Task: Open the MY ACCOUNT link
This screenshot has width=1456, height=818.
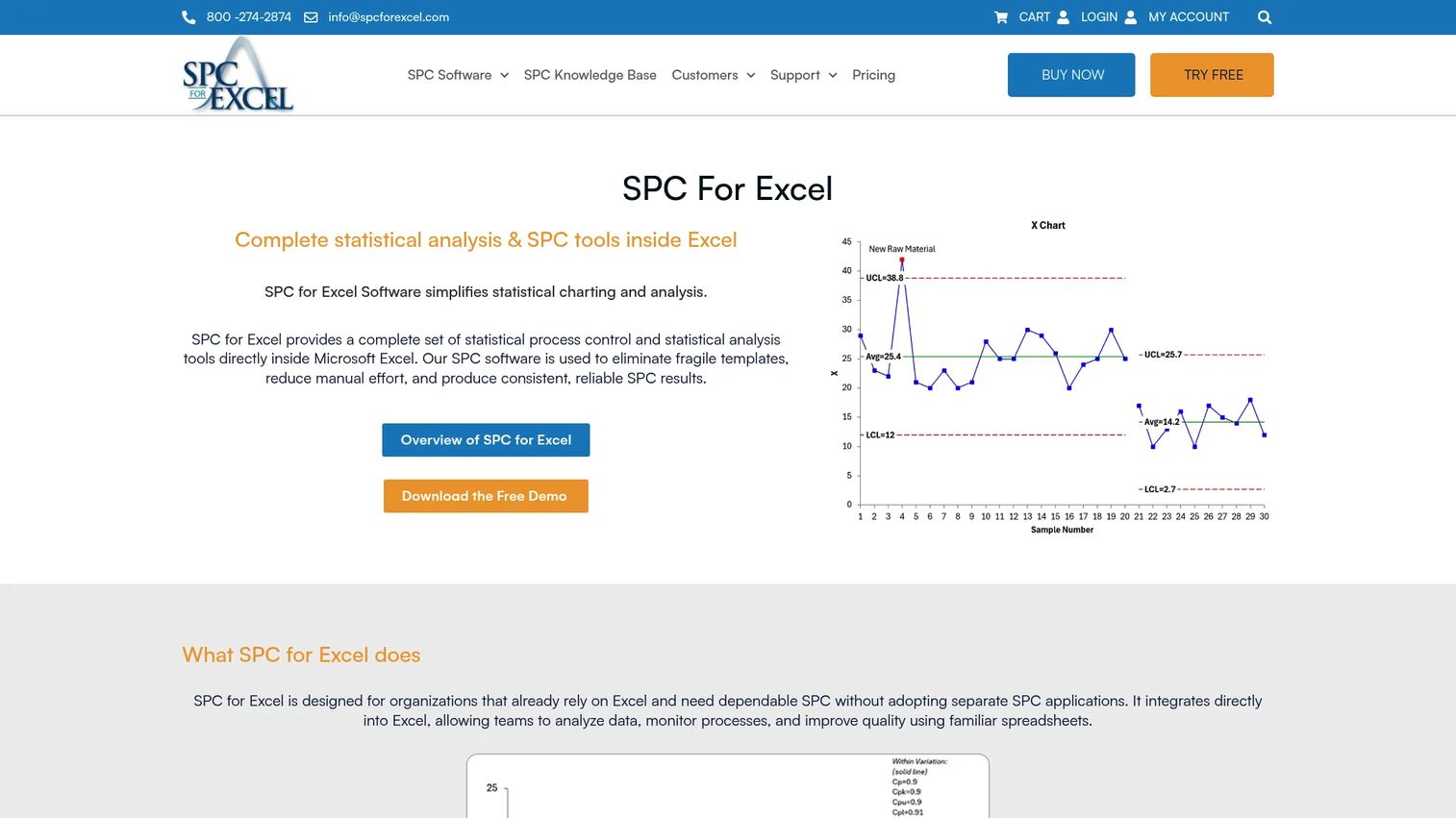Action: (x=1189, y=17)
